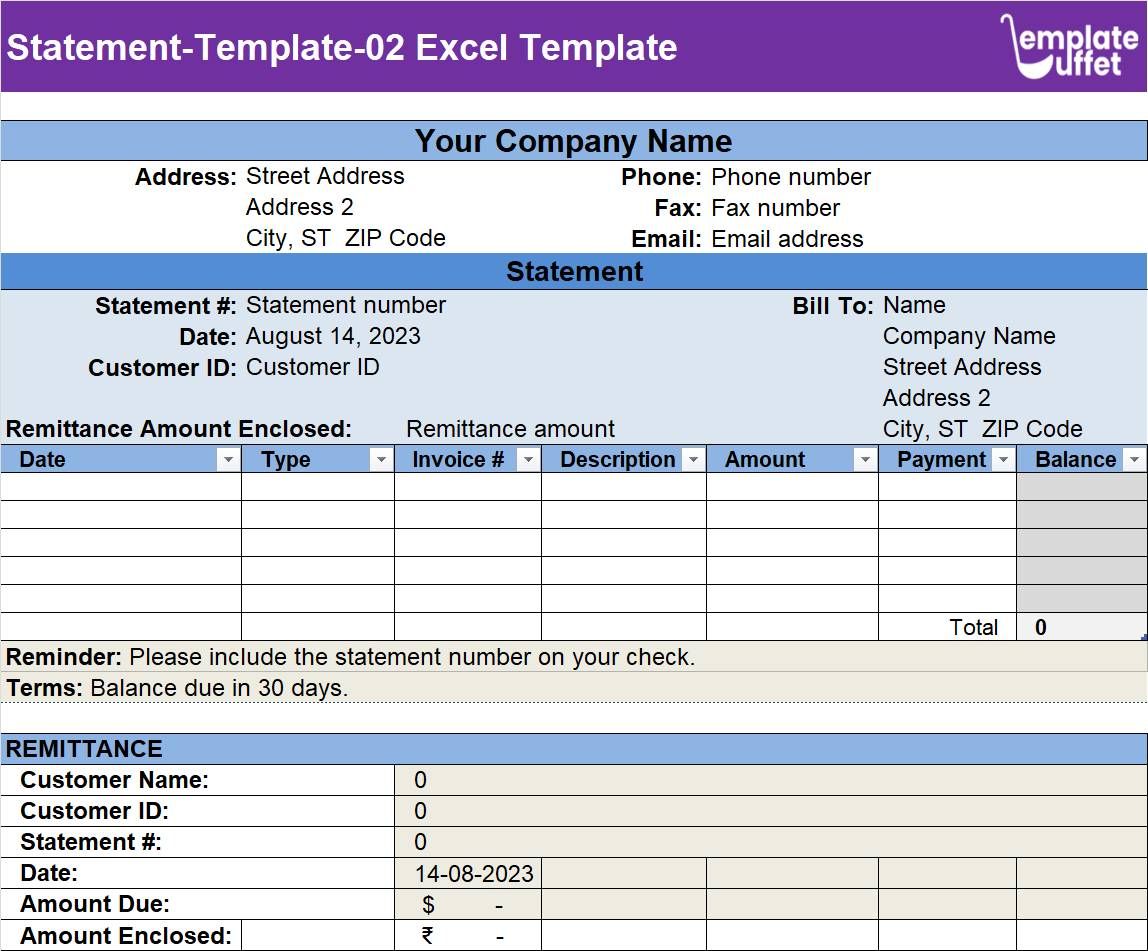Open the Invoice # filter dropdown
This screenshot has width=1148, height=951.
(x=528, y=459)
